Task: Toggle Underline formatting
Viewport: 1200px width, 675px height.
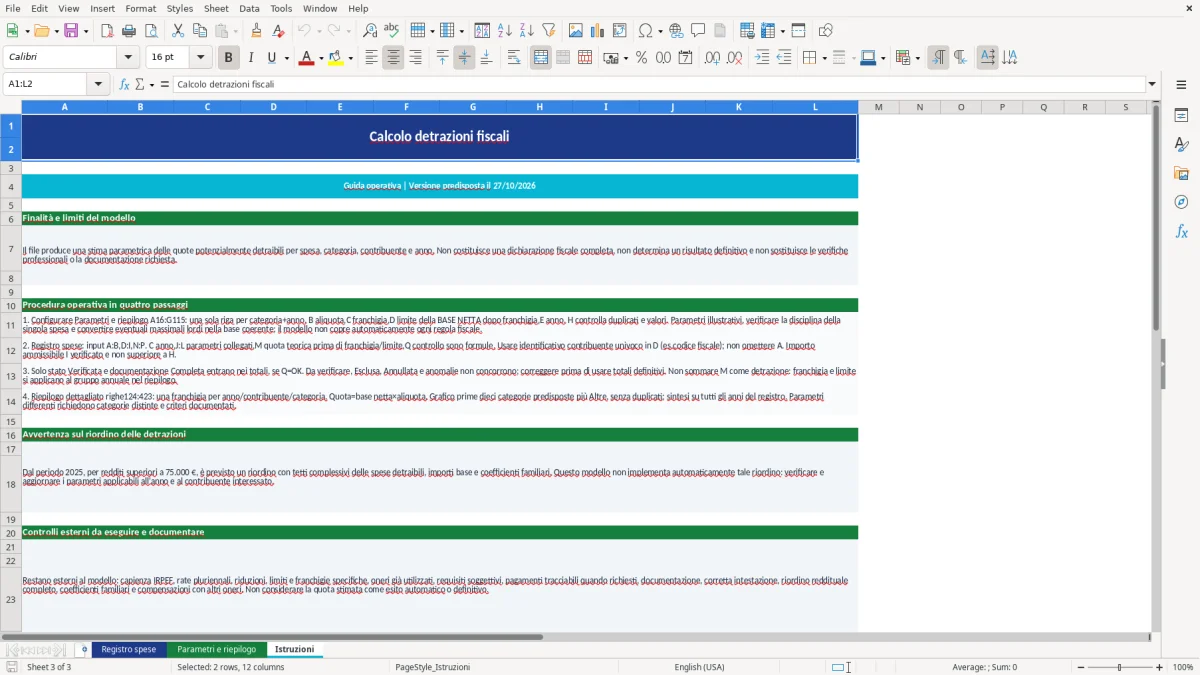Action: point(271,58)
